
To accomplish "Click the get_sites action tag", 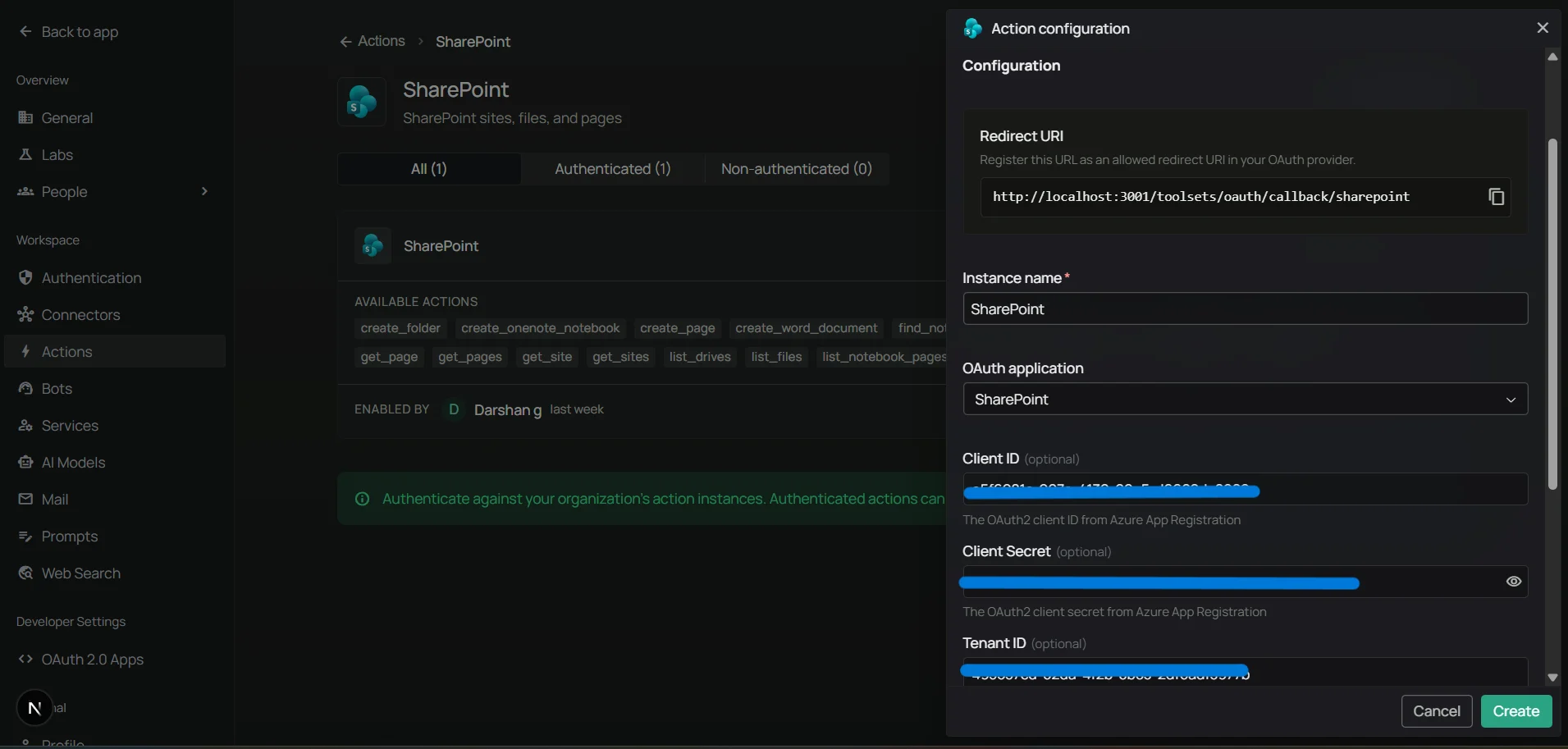I will point(620,357).
